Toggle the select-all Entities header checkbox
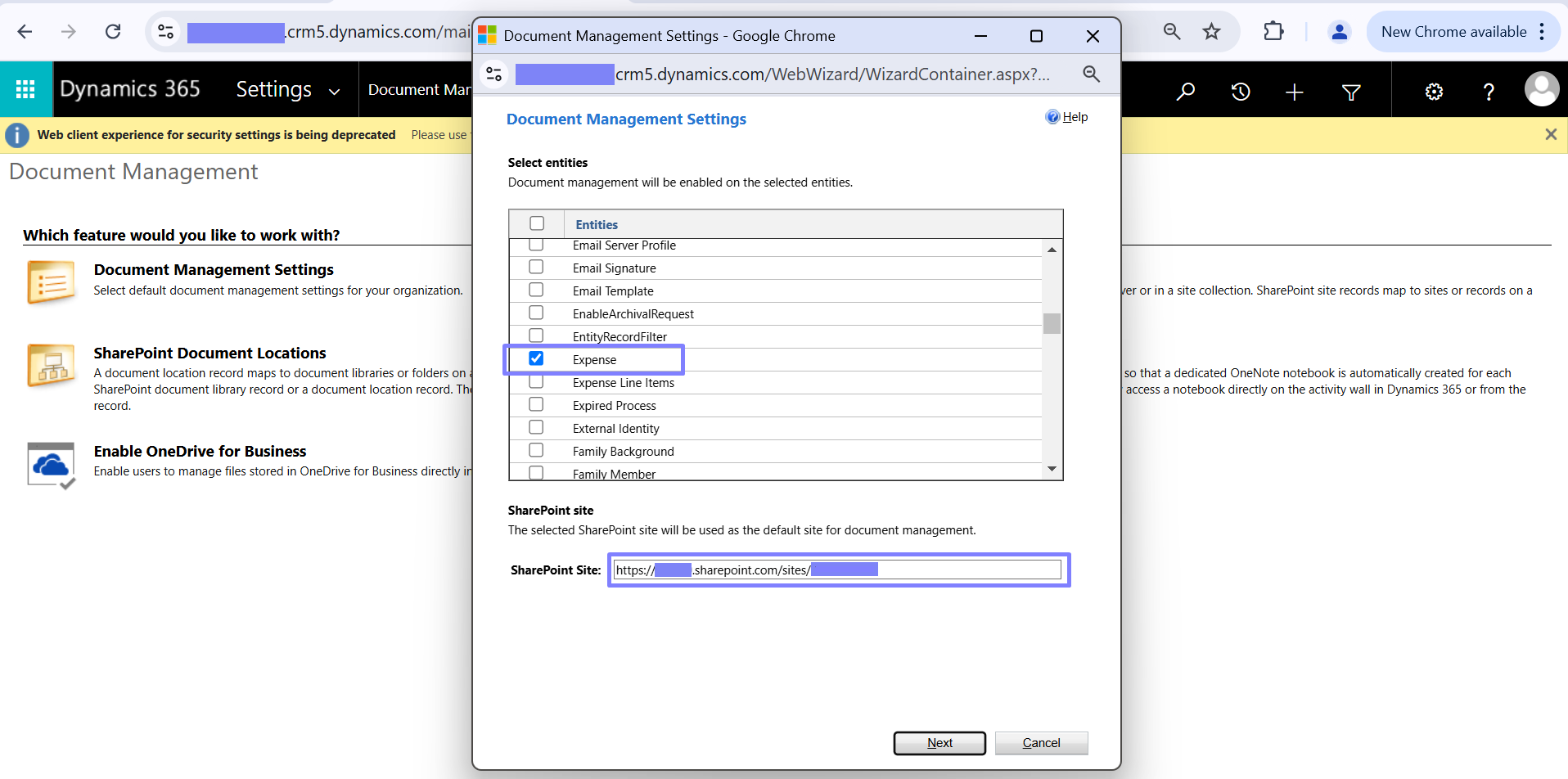1568x779 pixels. [x=537, y=223]
